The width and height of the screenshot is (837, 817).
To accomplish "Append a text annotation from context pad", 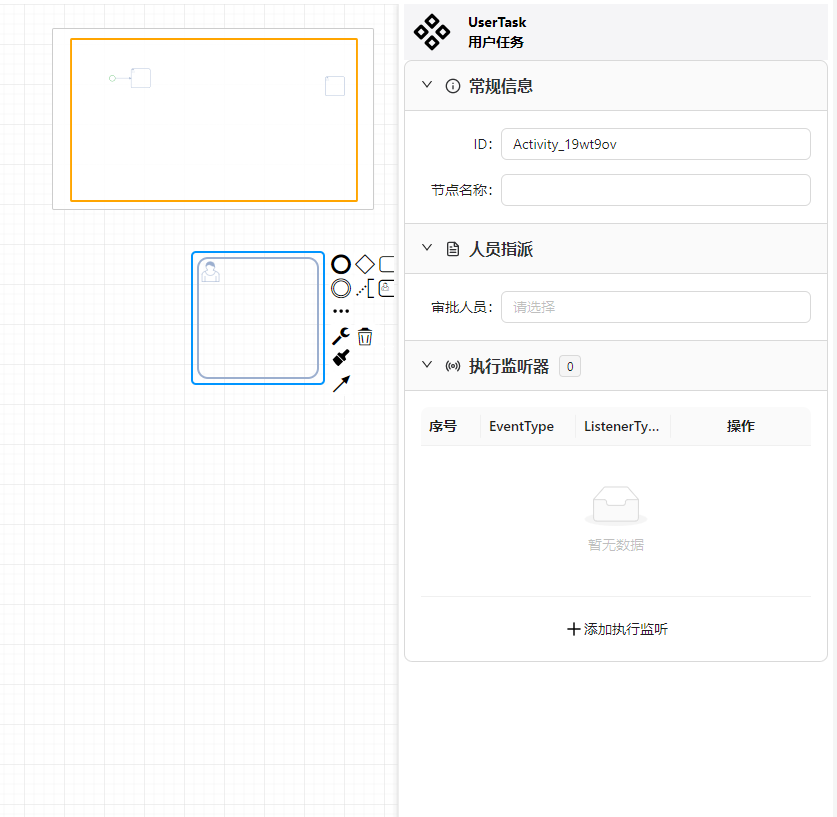I will pos(365,288).
